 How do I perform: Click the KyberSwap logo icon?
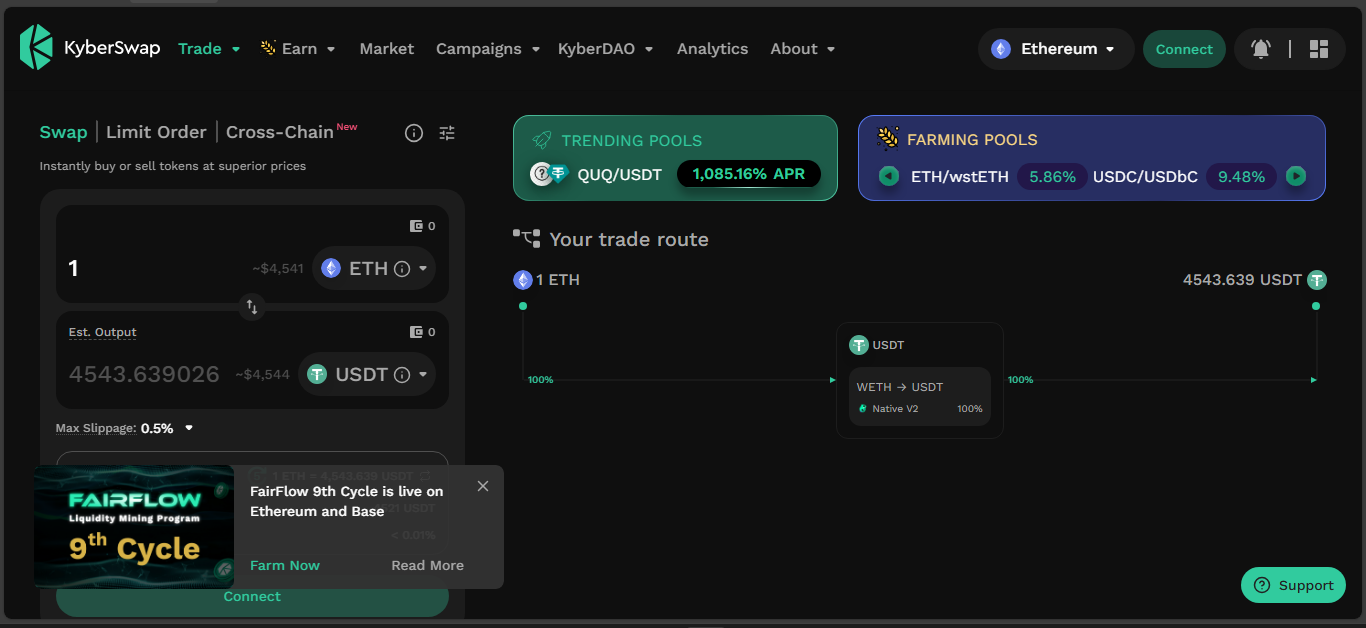[x=36, y=48]
